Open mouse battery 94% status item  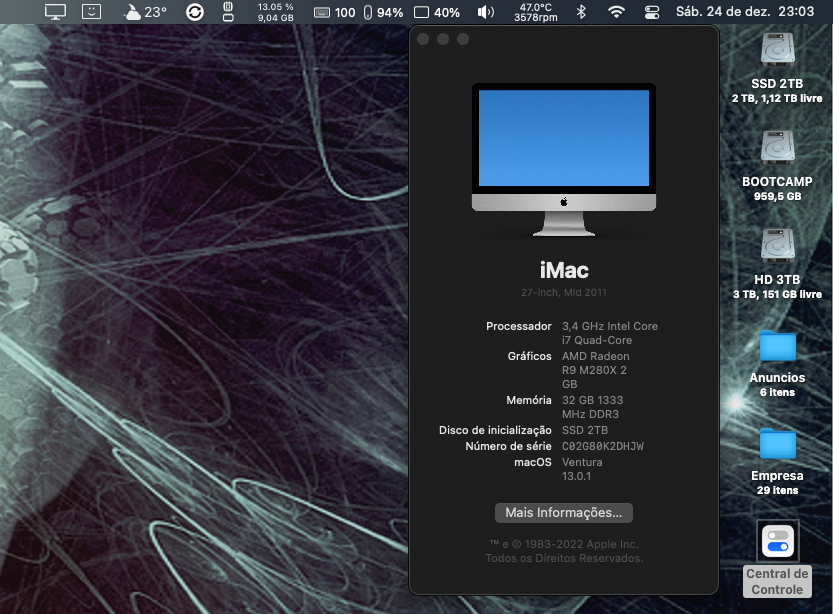point(383,12)
